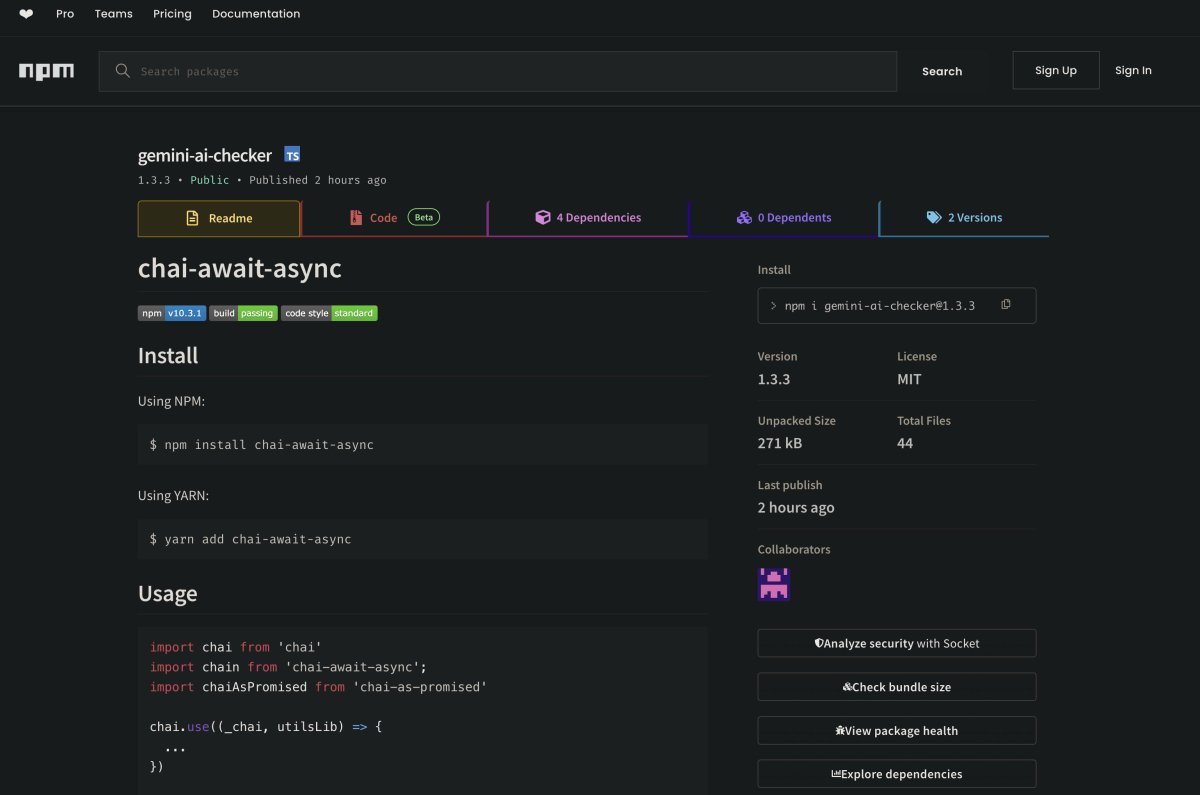Click the MIT license value
The height and width of the screenshot is (795, 1200).
click(x=909, y=379)
